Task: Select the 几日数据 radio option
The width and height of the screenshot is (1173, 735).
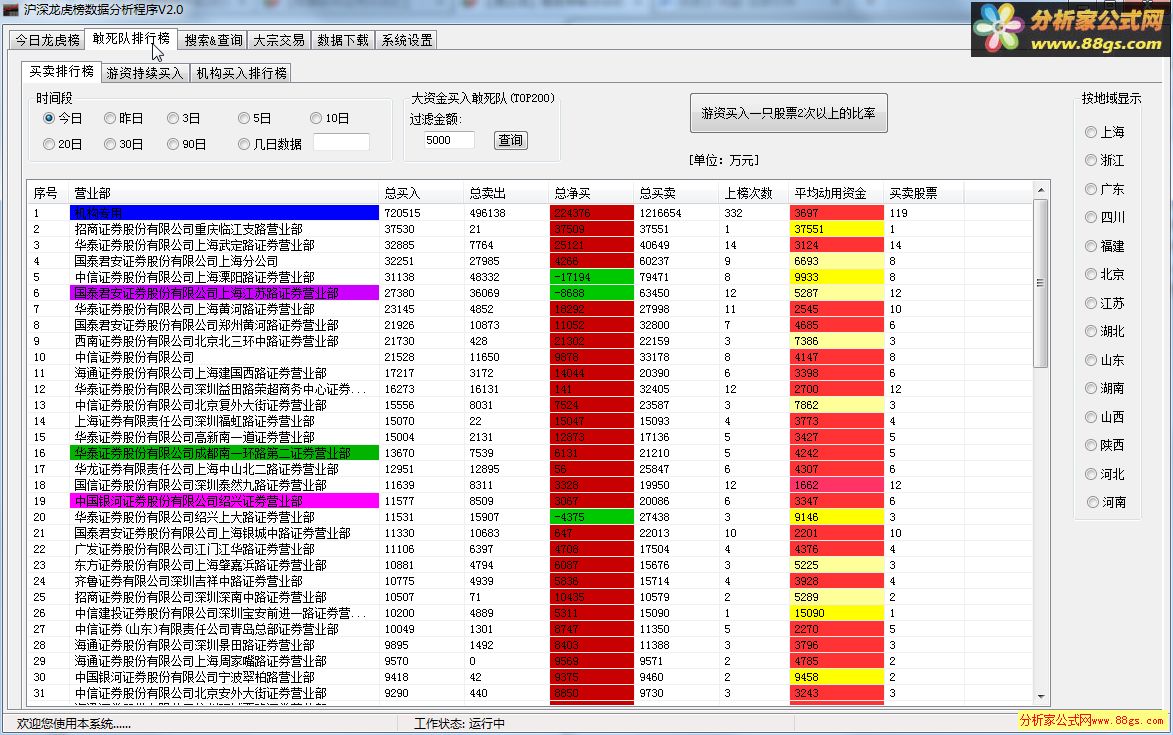Action: (269, 144)
